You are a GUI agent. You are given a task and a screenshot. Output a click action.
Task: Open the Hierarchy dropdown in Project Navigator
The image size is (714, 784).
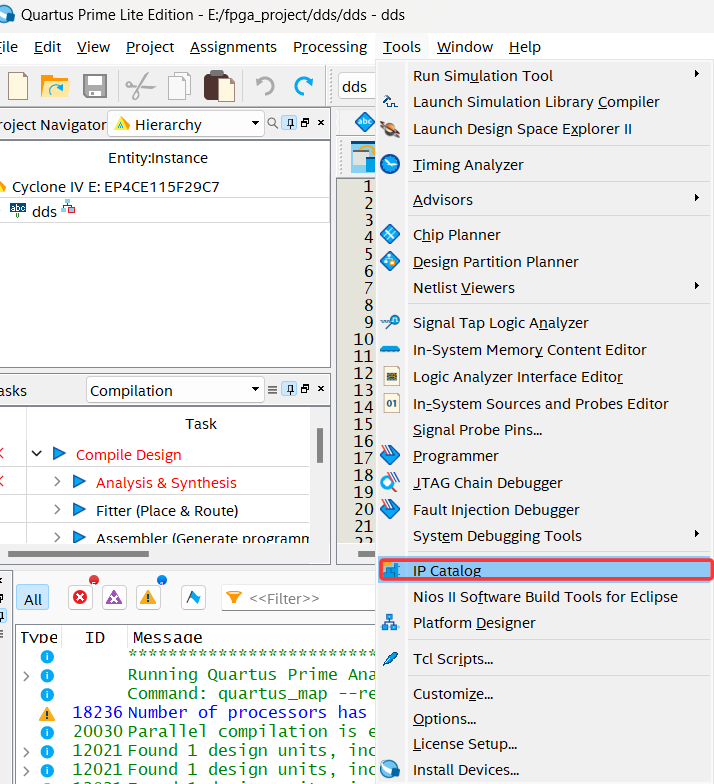click(186, 124)
